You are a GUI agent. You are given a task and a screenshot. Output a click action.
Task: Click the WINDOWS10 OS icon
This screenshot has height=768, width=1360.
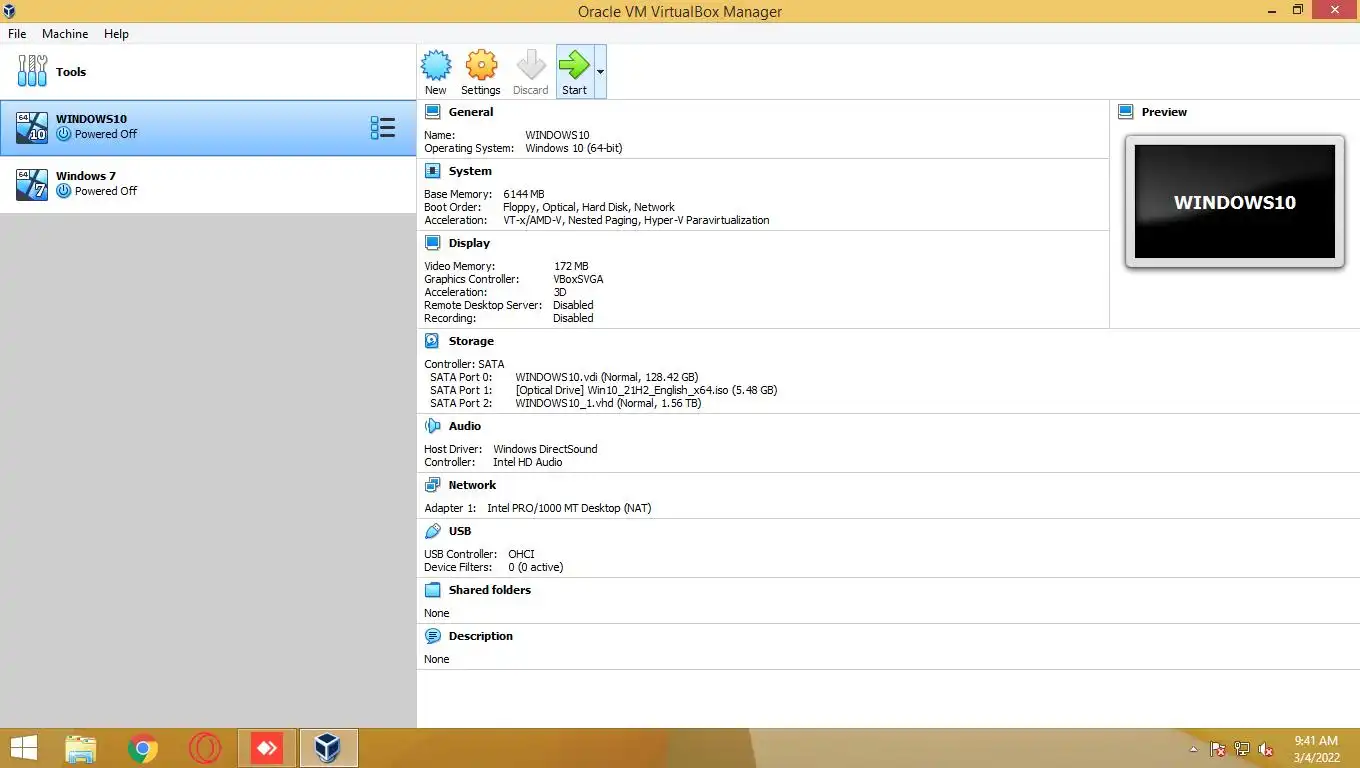coord(32,127)
